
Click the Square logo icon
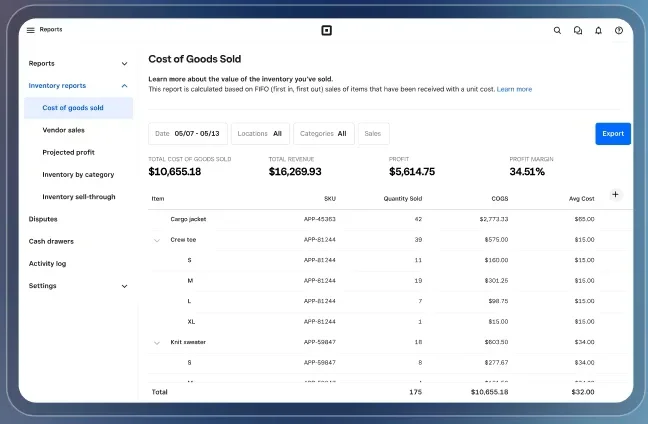click(326, 30)
